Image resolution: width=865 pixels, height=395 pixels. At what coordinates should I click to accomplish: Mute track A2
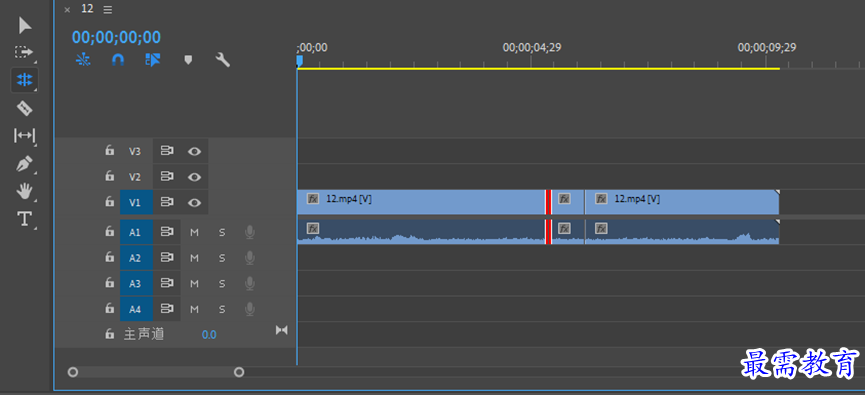(194, 258)
